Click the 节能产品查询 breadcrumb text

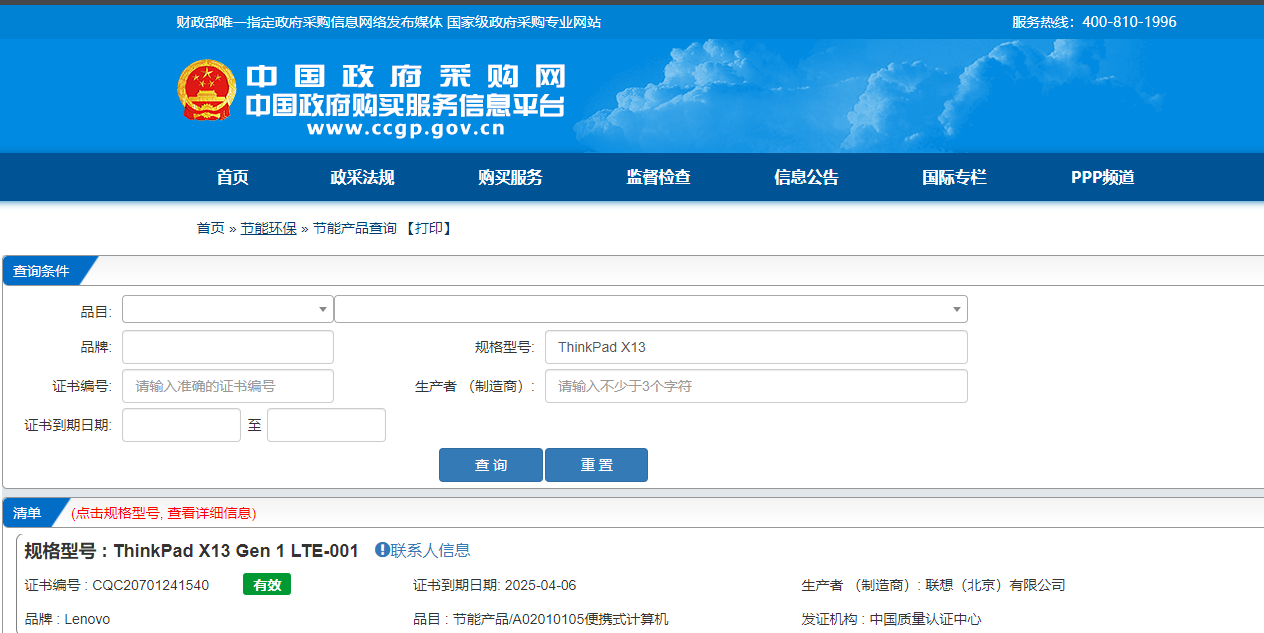coord(355,228)
